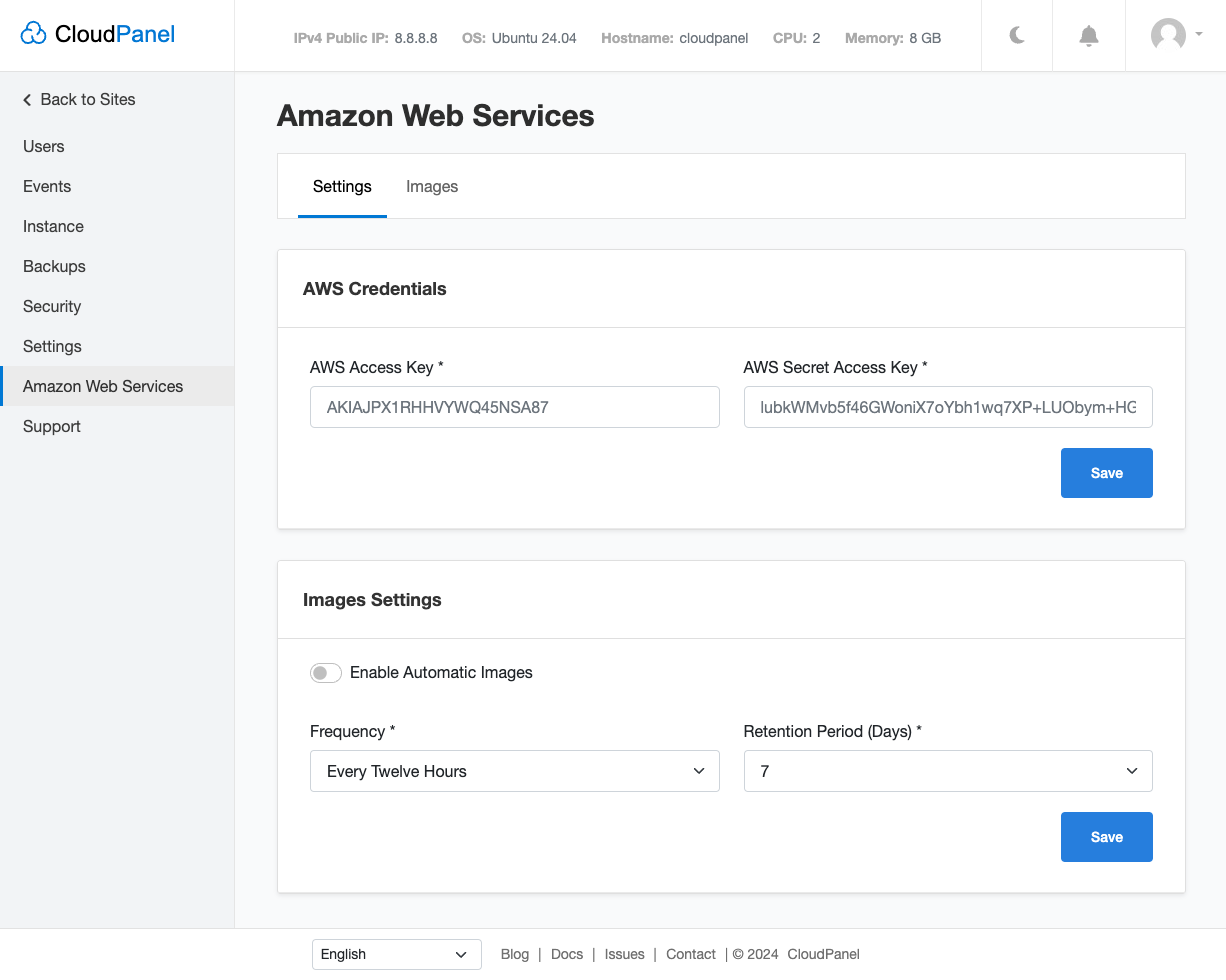
Task: Open the notifications bell
Action: (1089, 36)
